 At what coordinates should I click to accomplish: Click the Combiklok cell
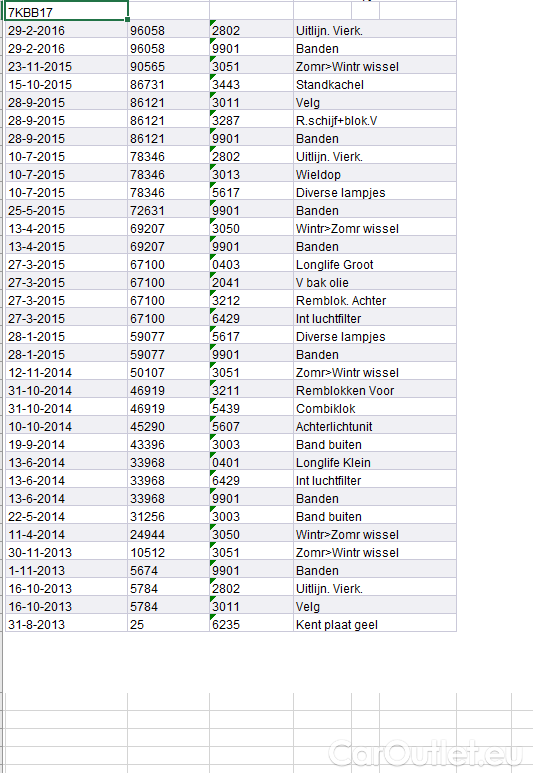(375, 408)
